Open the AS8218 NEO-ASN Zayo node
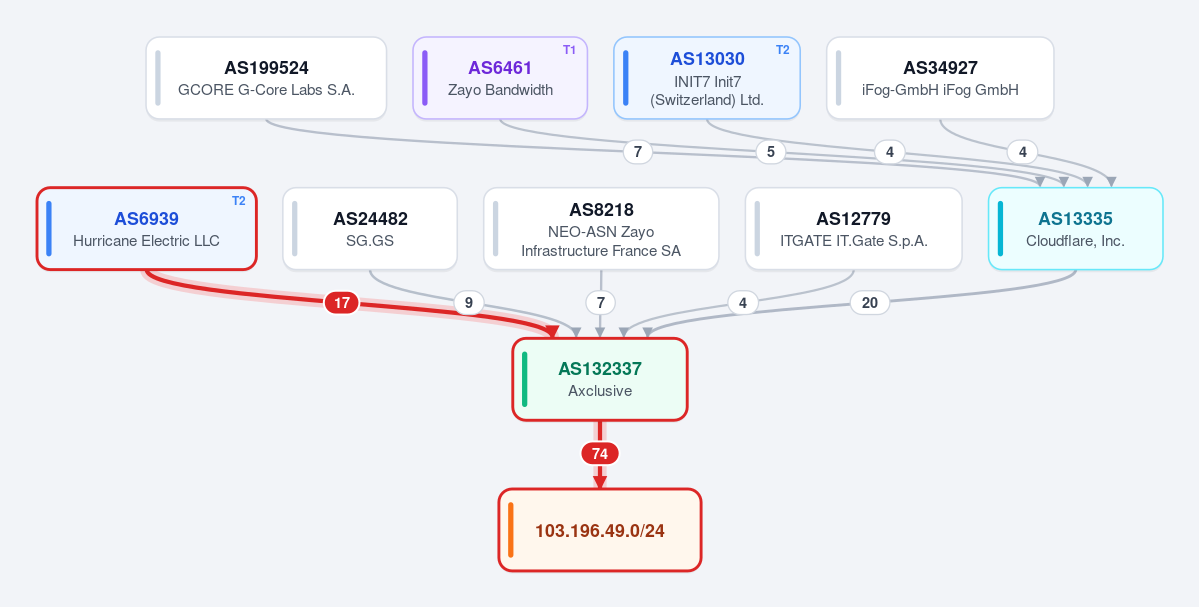 pos(601,229)
